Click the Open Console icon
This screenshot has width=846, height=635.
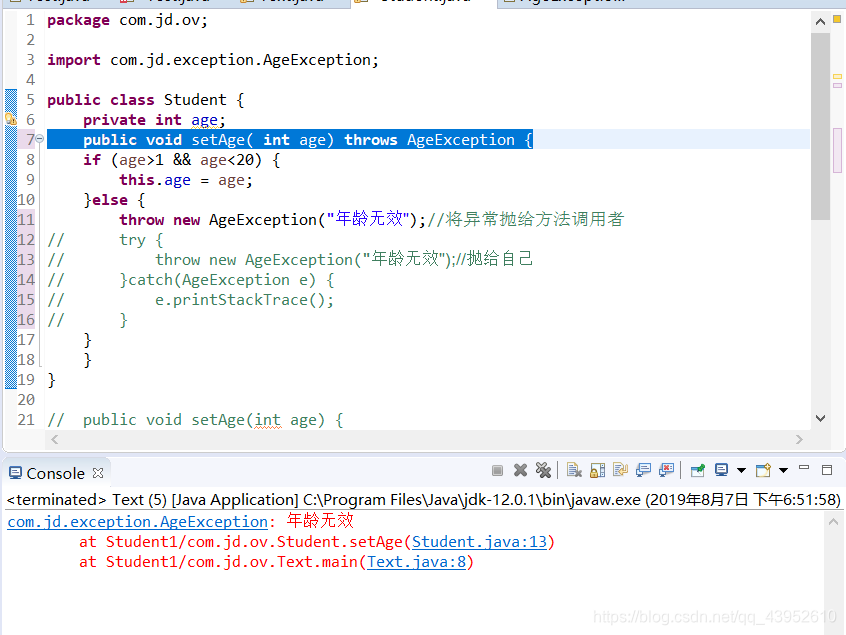pyautogui.click(x=763, y=471)
